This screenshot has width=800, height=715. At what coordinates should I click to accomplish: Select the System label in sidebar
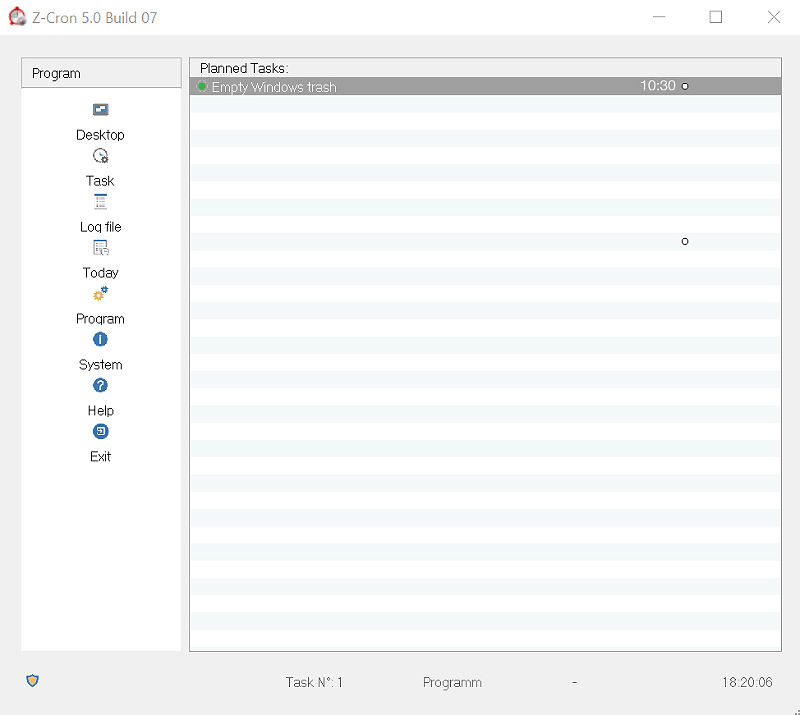click(x=101, y=364)
